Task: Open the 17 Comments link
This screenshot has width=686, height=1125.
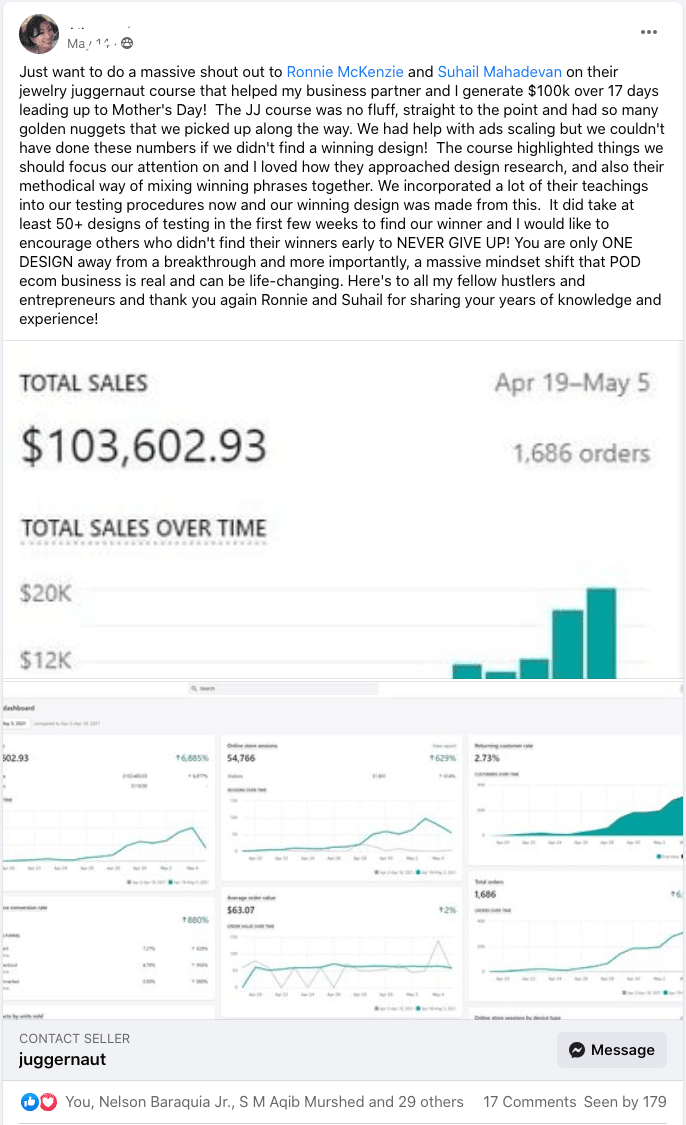Action: click(x=529, y=1102)
